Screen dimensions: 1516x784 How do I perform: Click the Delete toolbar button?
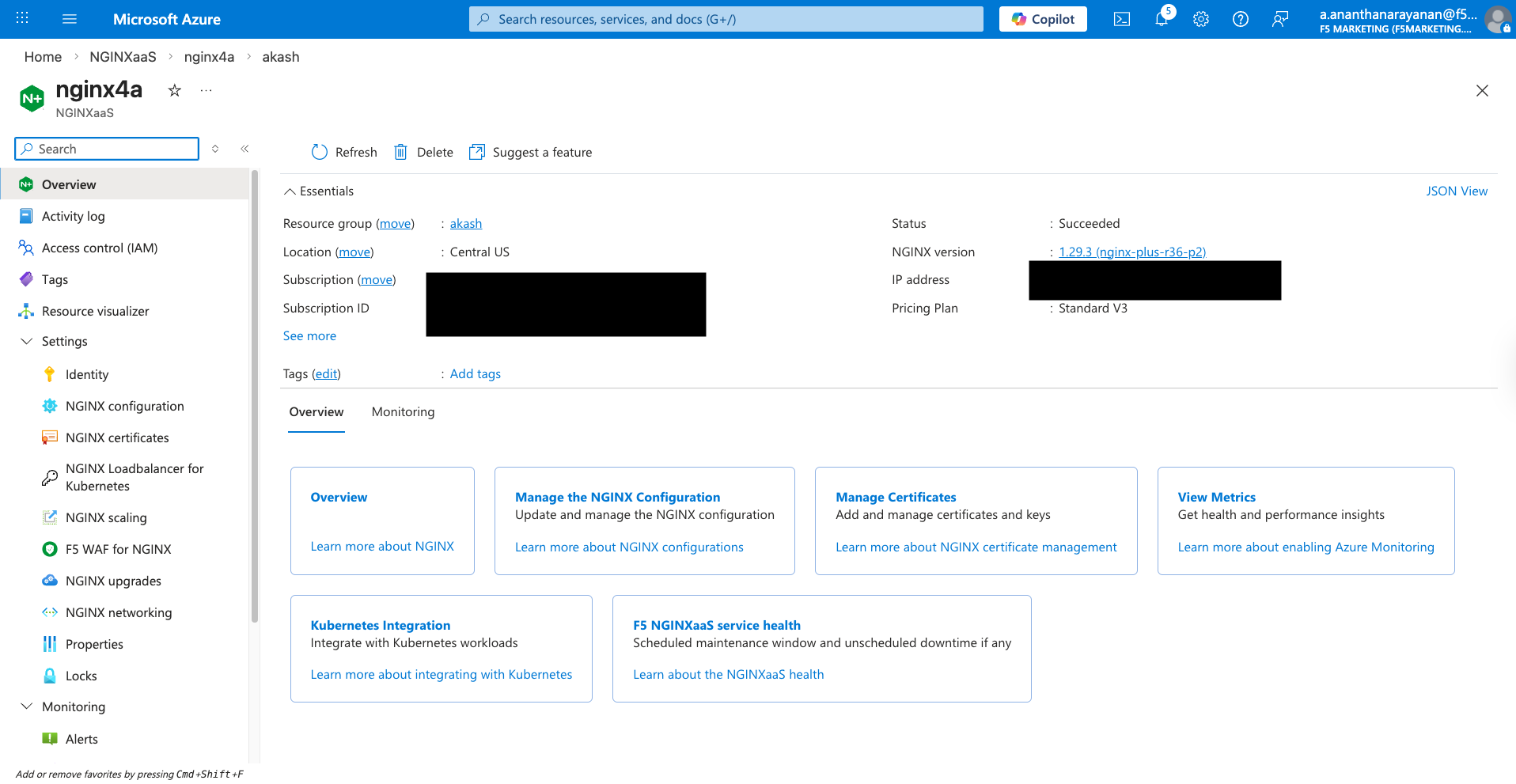423,152
